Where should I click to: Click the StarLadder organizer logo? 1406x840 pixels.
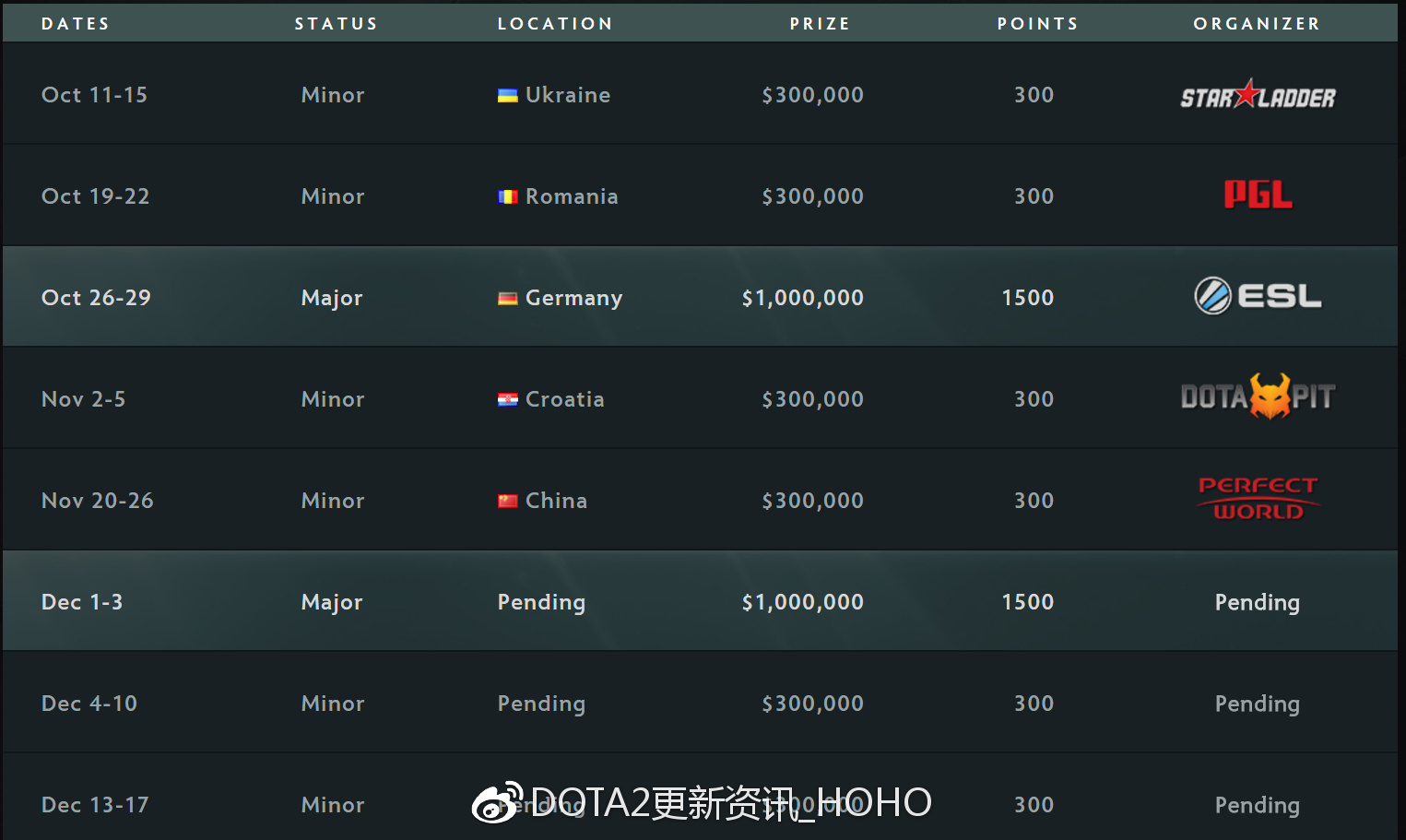click(x=1258, y=94)
